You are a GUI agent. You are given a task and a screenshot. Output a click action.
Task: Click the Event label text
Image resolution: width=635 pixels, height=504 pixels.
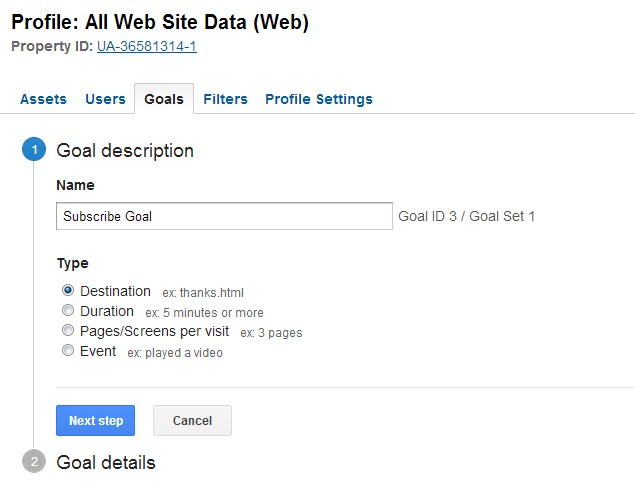[x=98, y=351]
